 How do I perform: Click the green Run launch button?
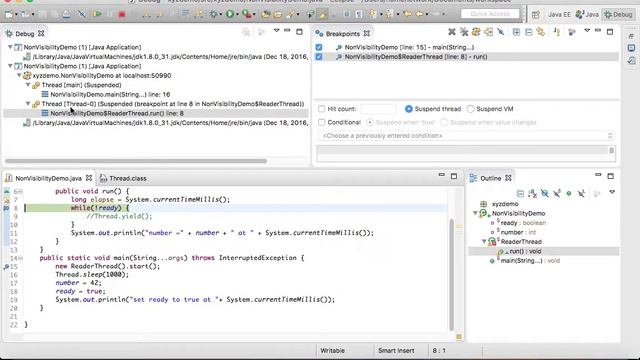coord(230,14)
